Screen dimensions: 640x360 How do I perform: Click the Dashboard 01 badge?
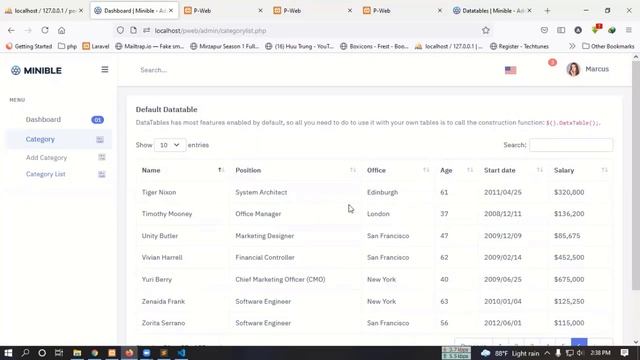pos(98,120)
